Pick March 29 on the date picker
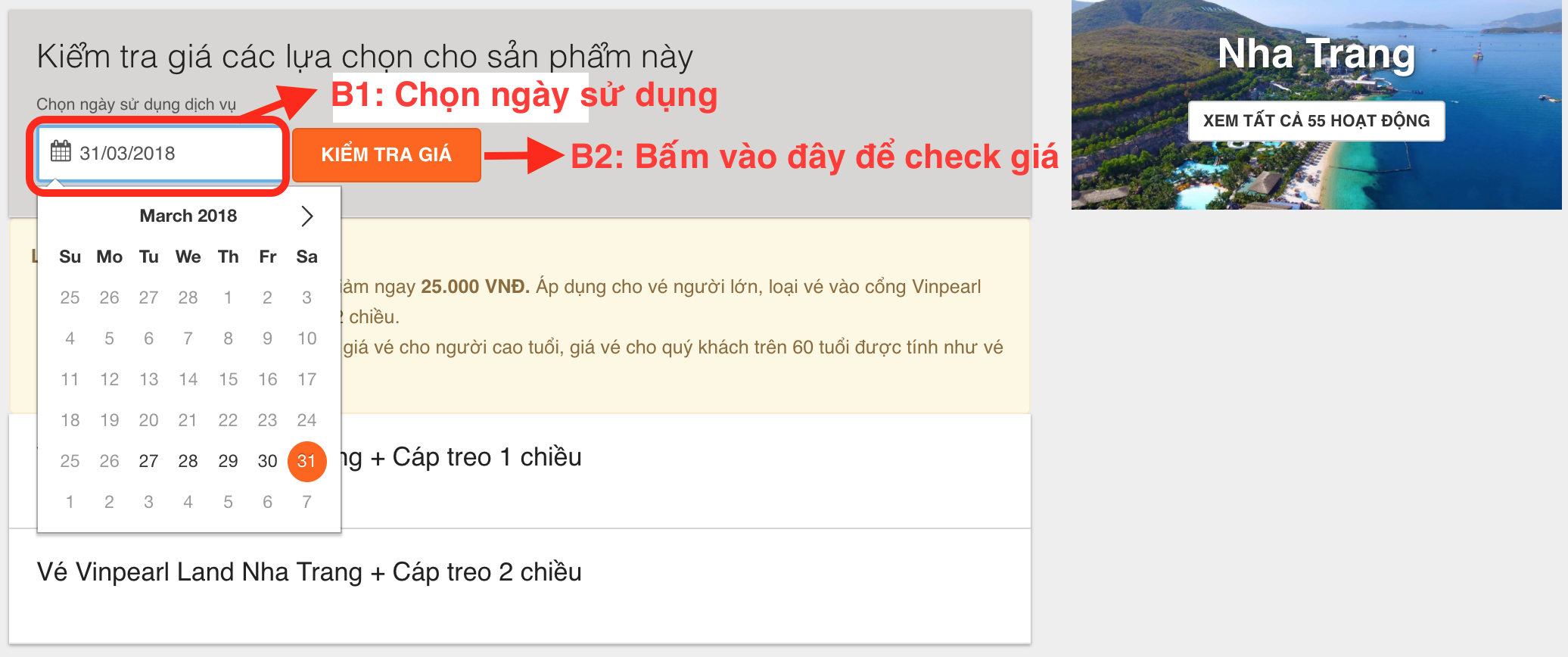This screenshot has height=657, width=1568. (228, 461)
